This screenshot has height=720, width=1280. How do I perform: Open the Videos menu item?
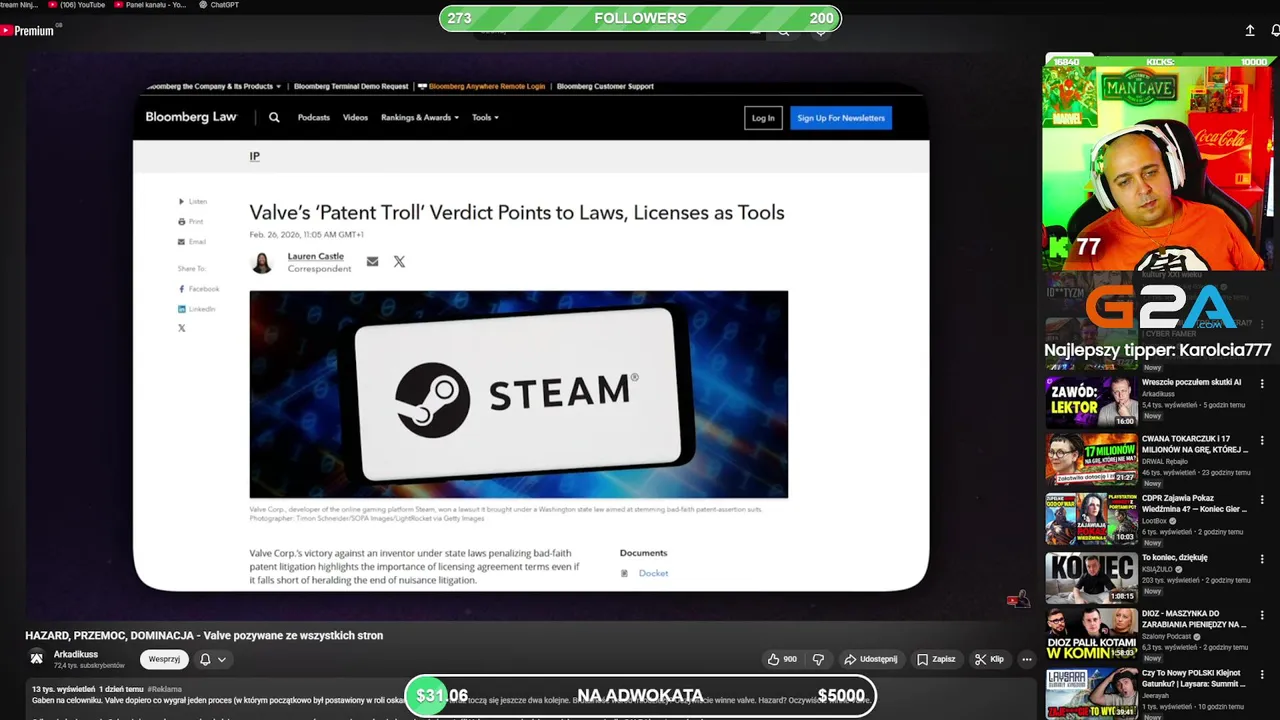[355, 117]
